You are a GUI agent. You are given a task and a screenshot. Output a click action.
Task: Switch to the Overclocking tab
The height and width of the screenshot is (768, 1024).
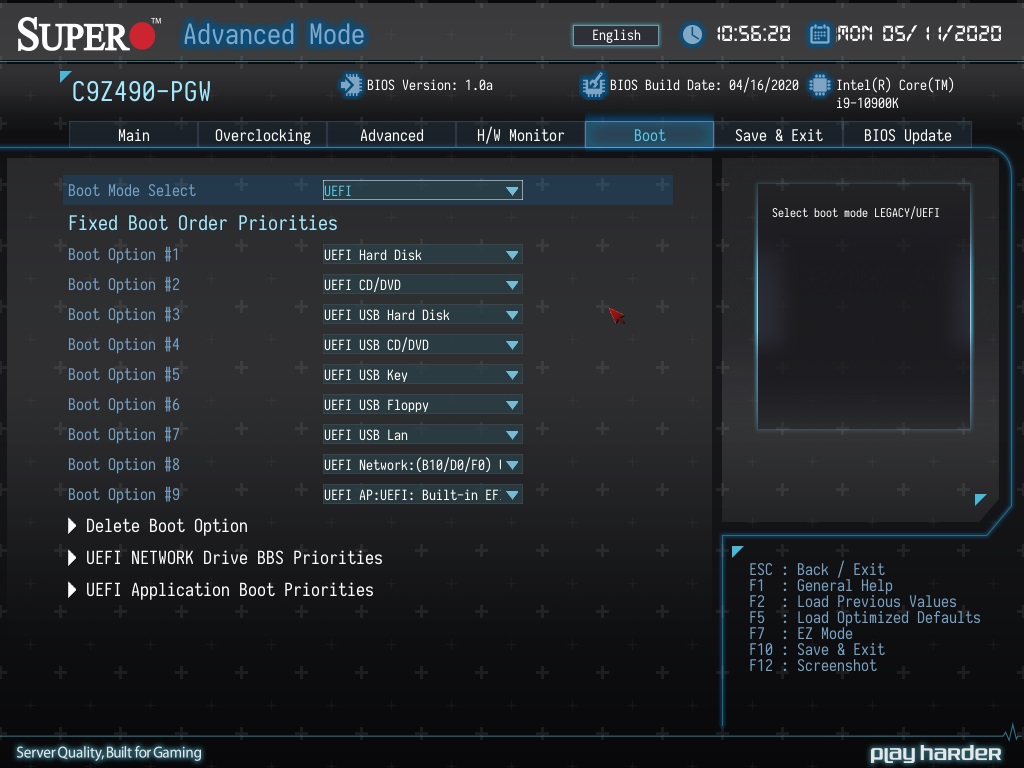(x=262, y=135)
